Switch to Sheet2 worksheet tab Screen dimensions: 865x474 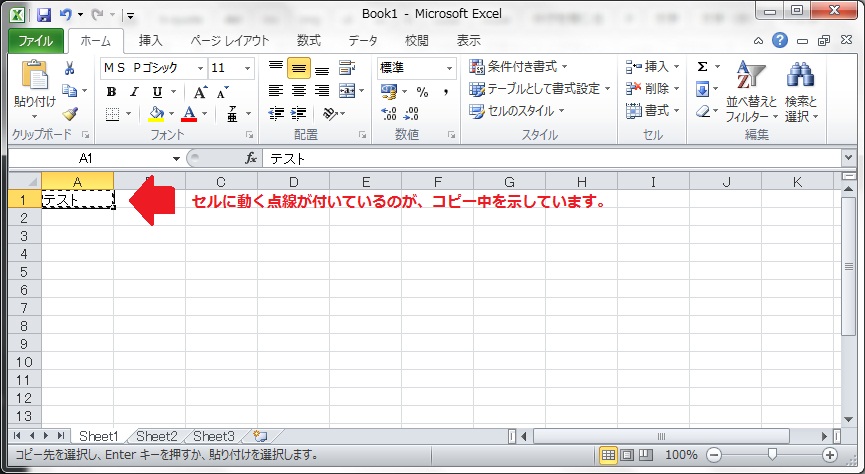click(157, 436)
